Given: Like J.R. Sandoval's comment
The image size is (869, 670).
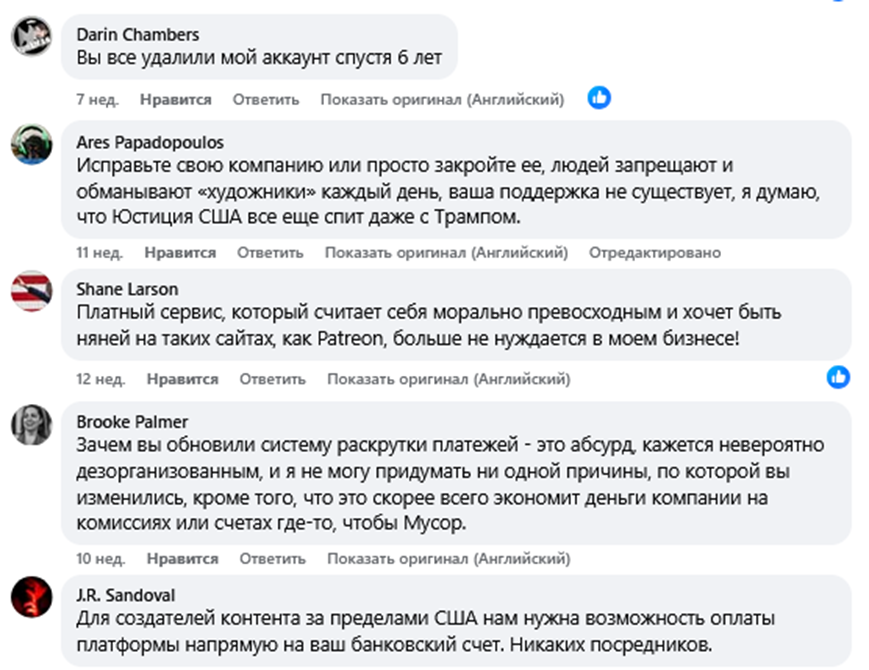Looking at the screenshot, I should (x=182, y=665).
